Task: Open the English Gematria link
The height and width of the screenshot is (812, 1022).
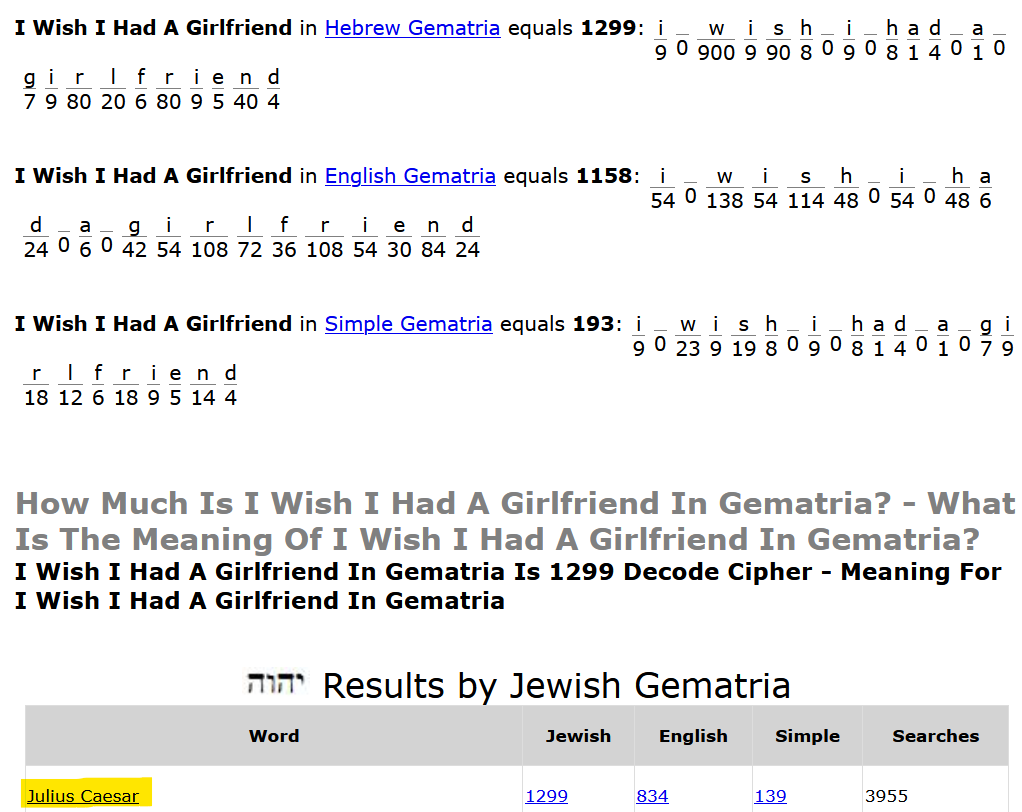Action: tap(410, 176)
